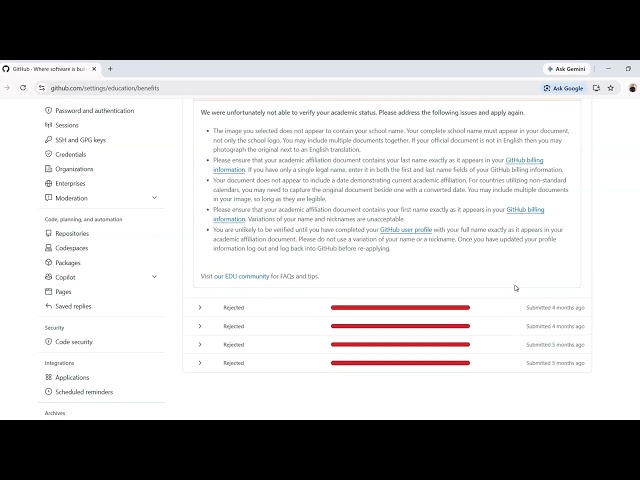The height and width of the screenshot is (480, 640).
Task: Click the Scheduled reminders clock icon
Action: coord(49,392)
